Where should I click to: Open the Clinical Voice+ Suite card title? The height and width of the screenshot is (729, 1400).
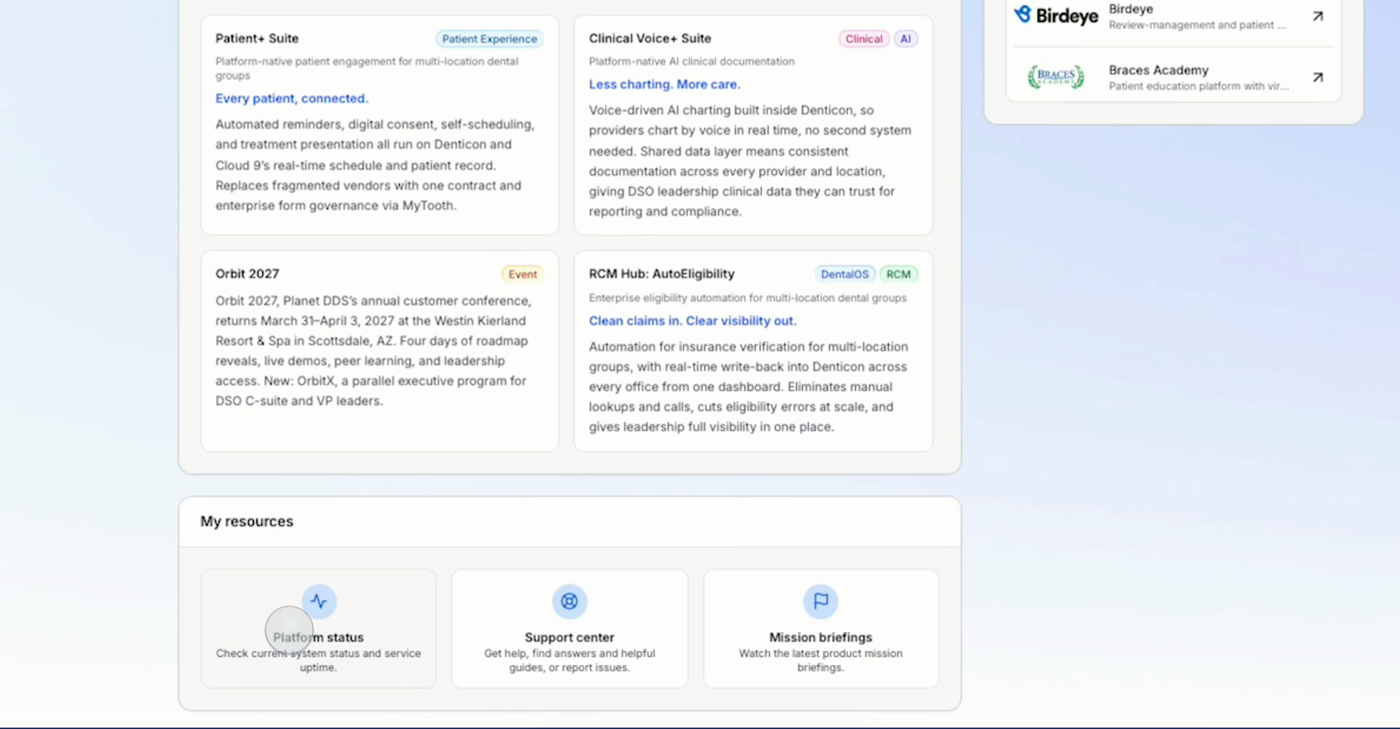click(650, 39)
